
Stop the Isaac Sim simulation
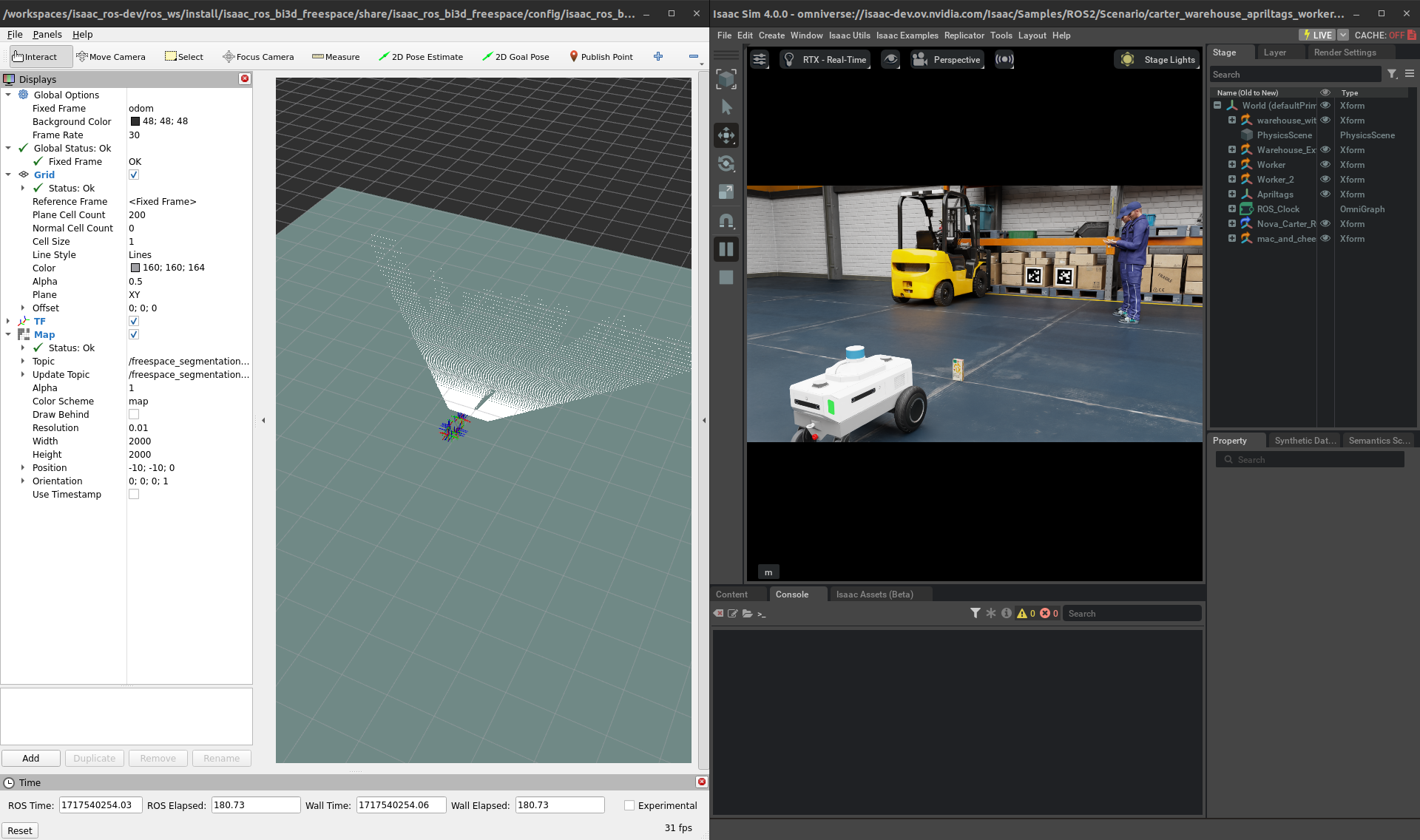pyautogui.click(x=726, y=277)
